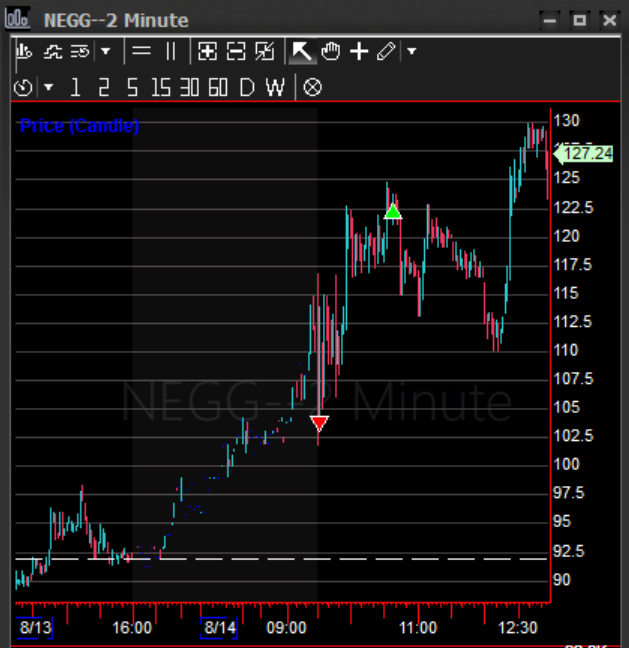Image resolution: width=629 pixels, height=648 pixels.
Task: Click the 8/14 date label
Action: (x=220, y=628)
